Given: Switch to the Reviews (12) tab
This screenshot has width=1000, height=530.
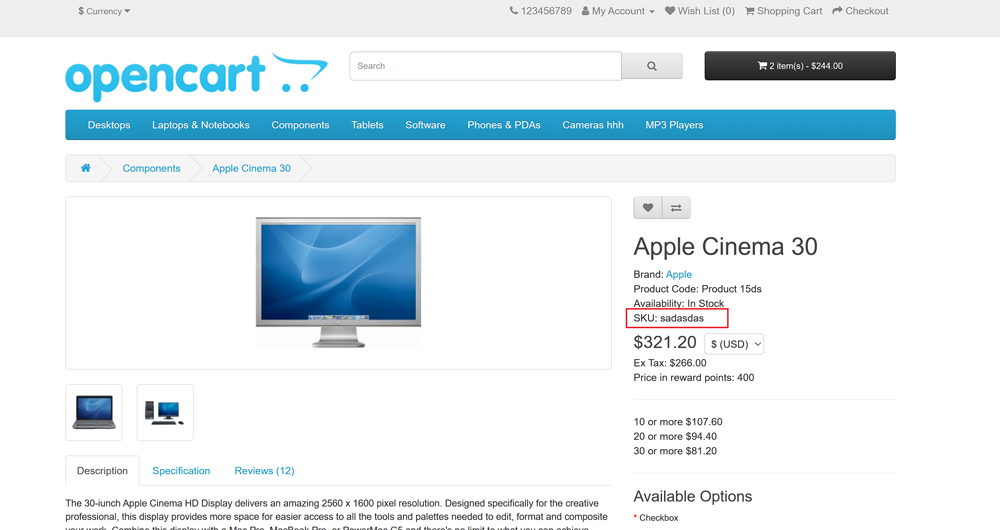Looking at the screenshot, I should tap(264, 470).
